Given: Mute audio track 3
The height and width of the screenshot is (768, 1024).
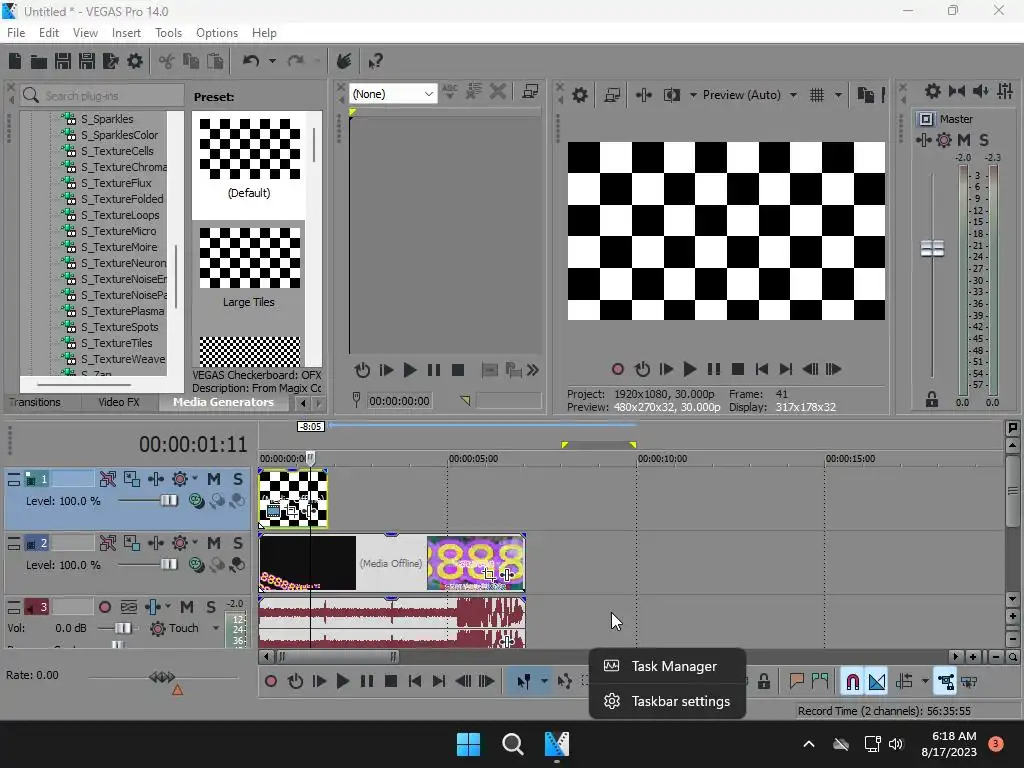Looking at the screenshot, I should 187,607.
